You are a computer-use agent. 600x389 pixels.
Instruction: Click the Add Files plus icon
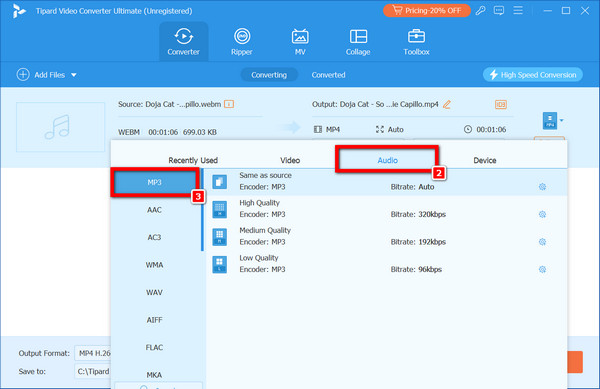coord(23,75)
